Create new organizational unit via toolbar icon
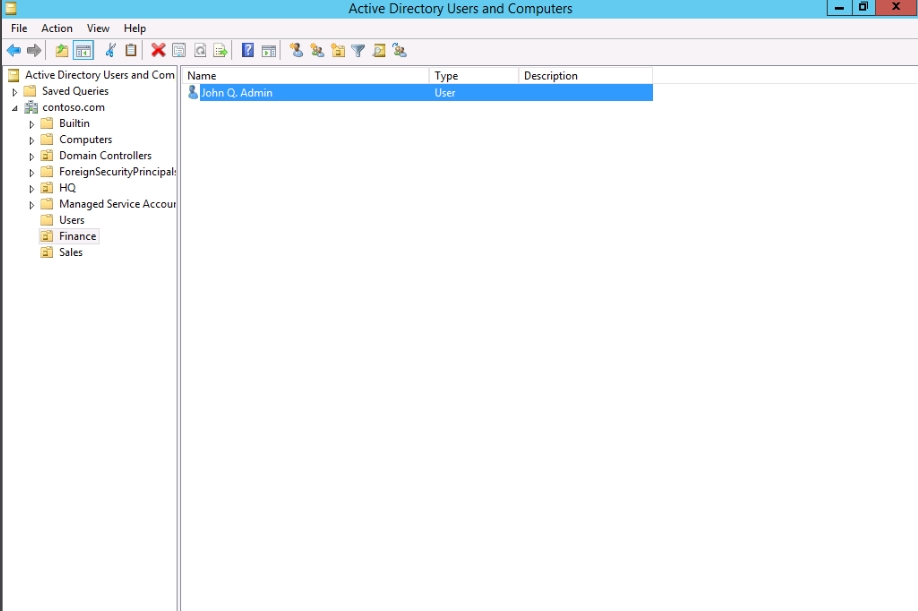Image resolution: width=918 pixels, height=611 pixels. [x=338, y=51]
